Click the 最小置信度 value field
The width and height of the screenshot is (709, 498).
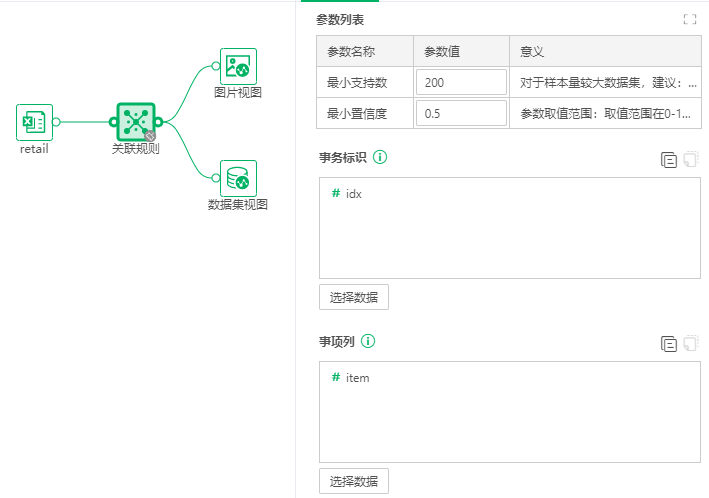[x=461, y=114]
